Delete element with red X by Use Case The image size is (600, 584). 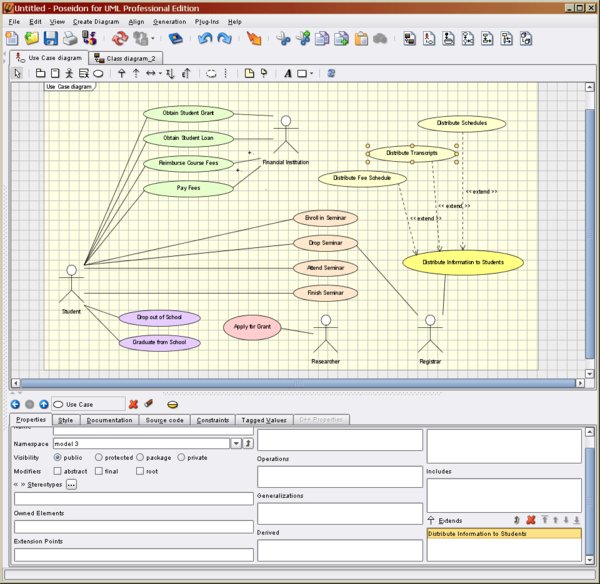click(x=133, y=404)
